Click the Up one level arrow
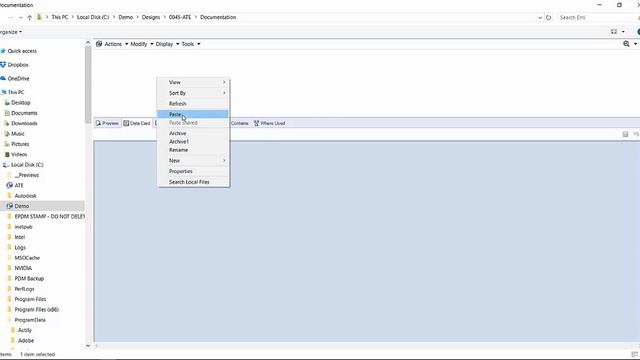This screenshot has width=640, height=360. (29, 18)
